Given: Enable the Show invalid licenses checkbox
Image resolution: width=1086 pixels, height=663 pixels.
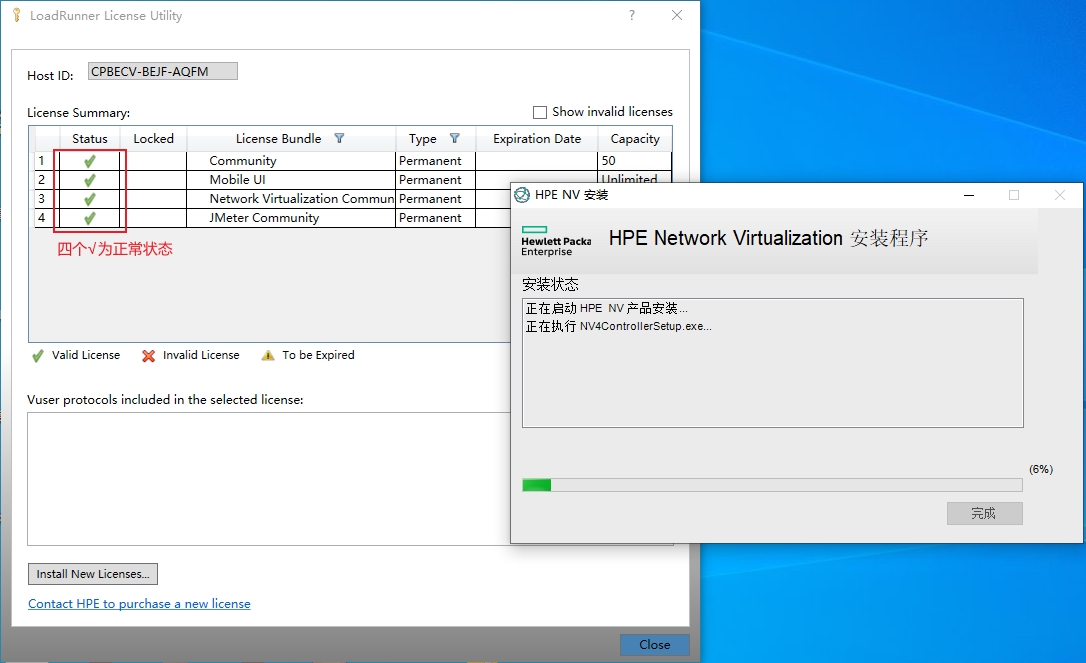Looking at the screenshot, I should [x=540, y=112].
